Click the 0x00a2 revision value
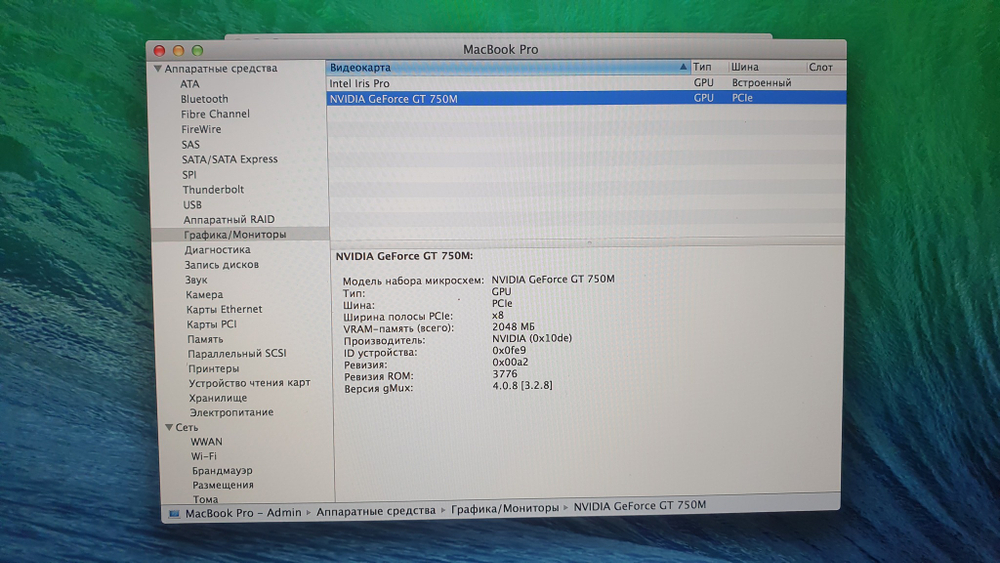Viewport: 1000px width, 563px height. point(510,362)
